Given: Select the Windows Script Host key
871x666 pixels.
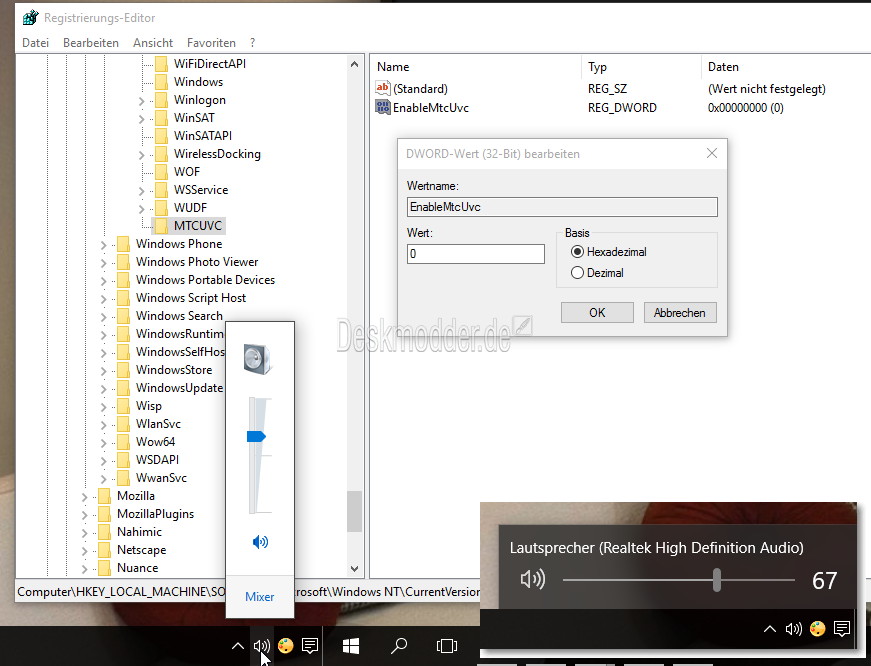Looking at the screenshot, I should click(191, 298).
